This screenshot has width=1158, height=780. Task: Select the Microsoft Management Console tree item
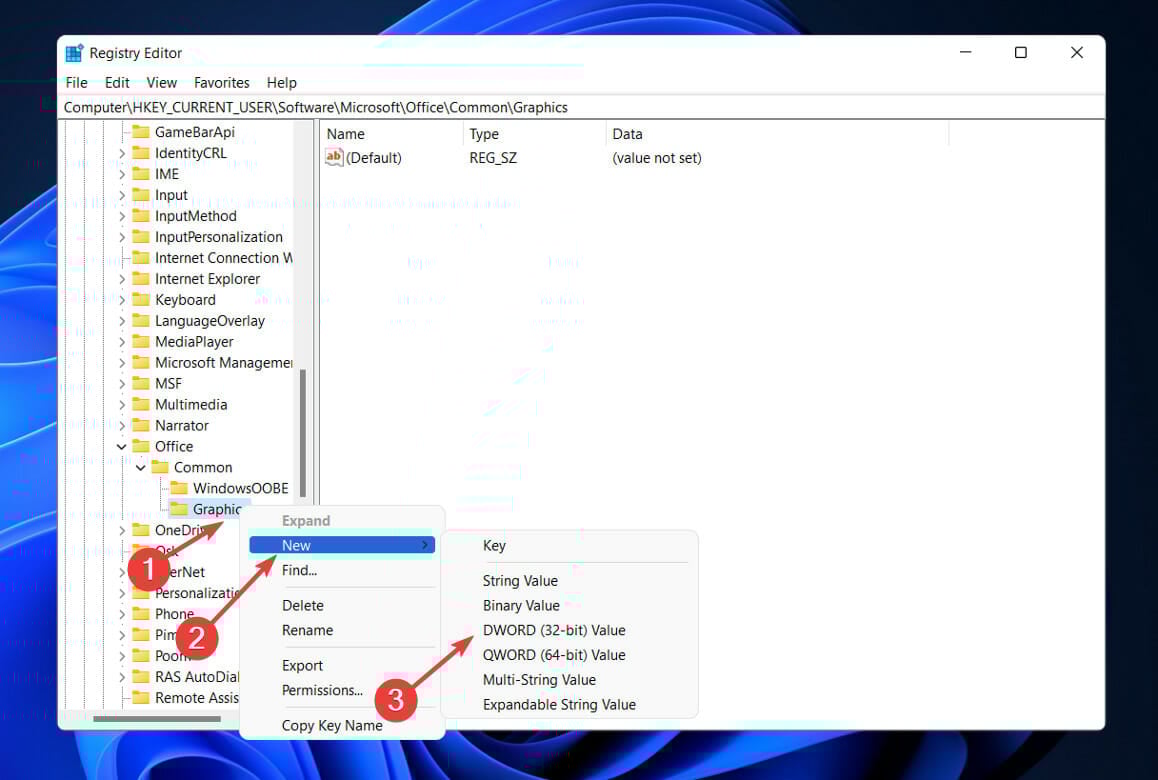pos(223,363)
